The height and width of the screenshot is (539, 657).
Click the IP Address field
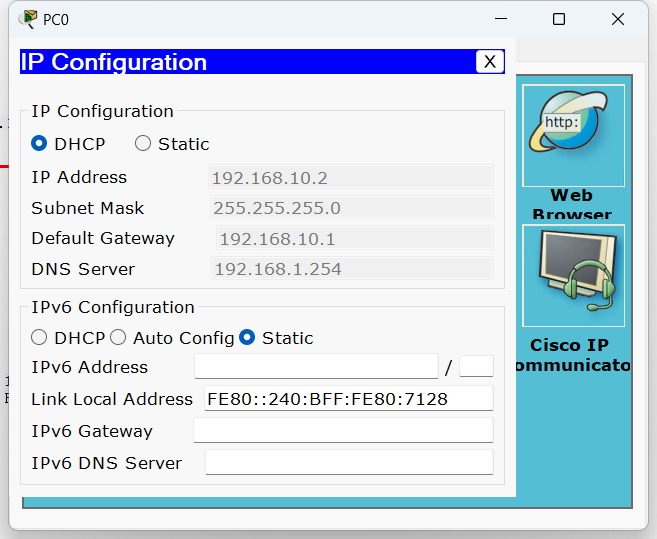350,178
